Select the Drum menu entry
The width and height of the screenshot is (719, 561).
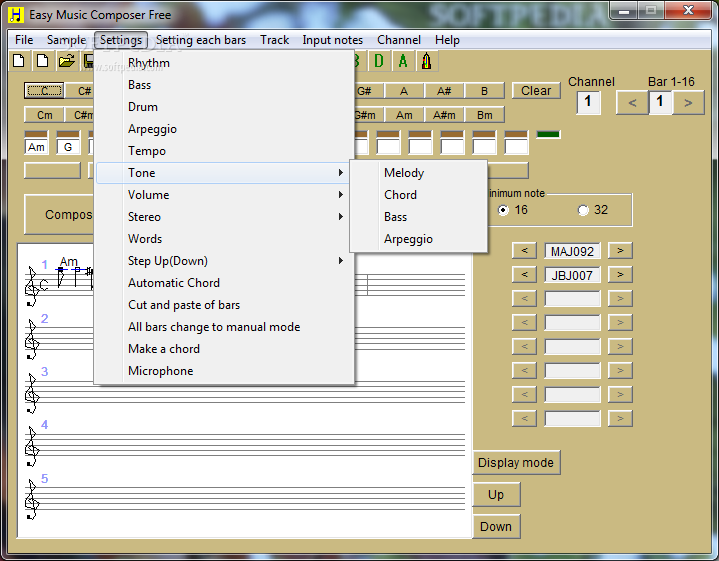(x=222, y=107)
